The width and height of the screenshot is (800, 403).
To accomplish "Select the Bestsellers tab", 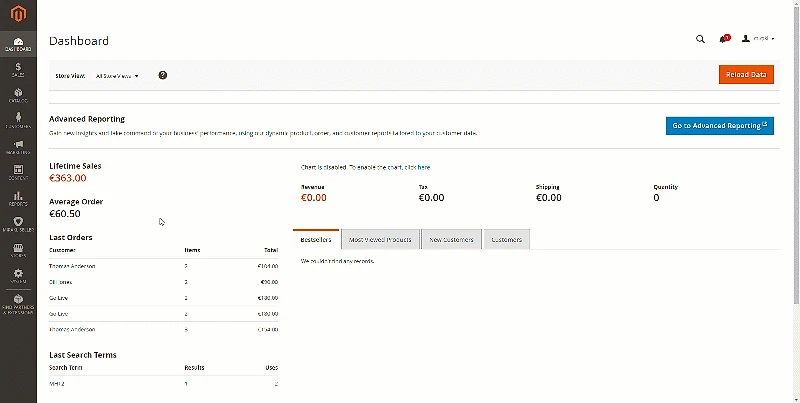I will coord(316,240).
